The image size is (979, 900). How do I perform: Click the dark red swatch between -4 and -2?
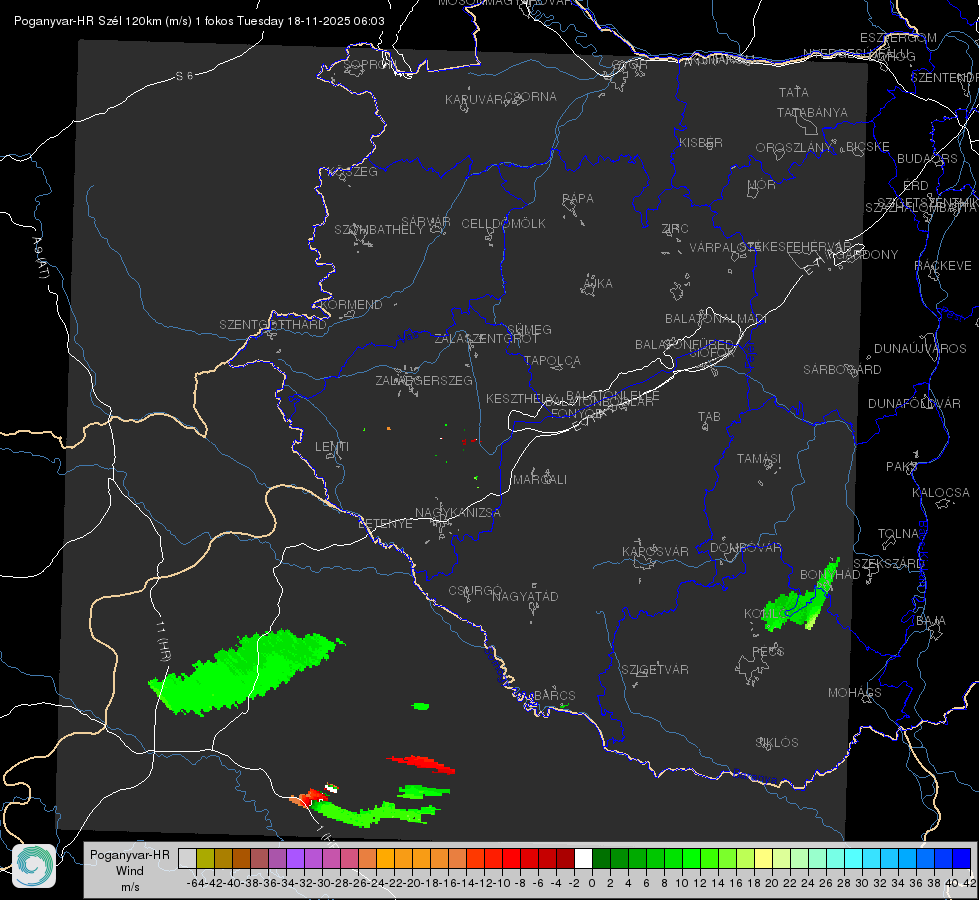(565, 858)
